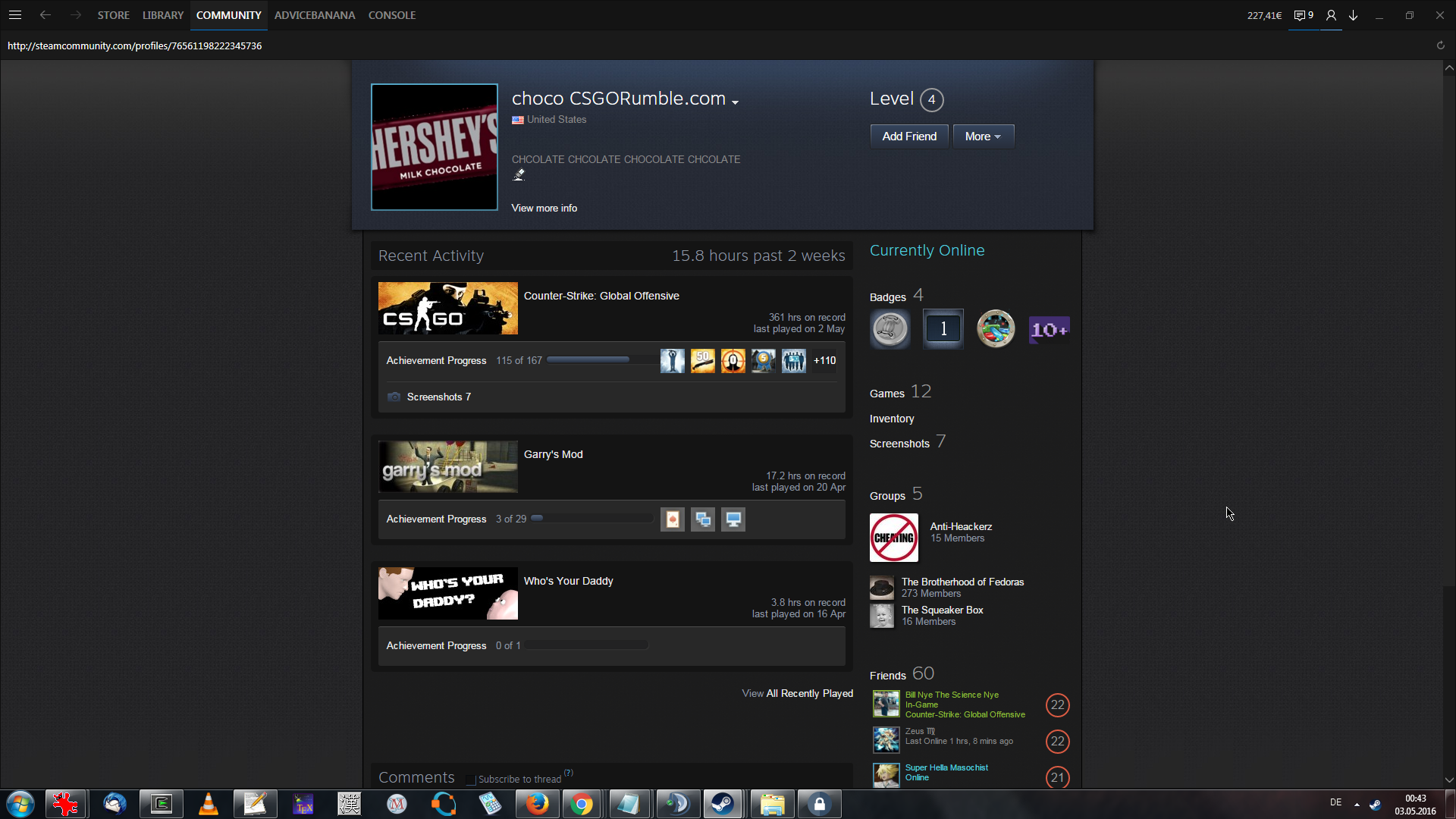Expand the username history dropdown arrow
The height and width of the screenshot is (819, 1456).
735,102
